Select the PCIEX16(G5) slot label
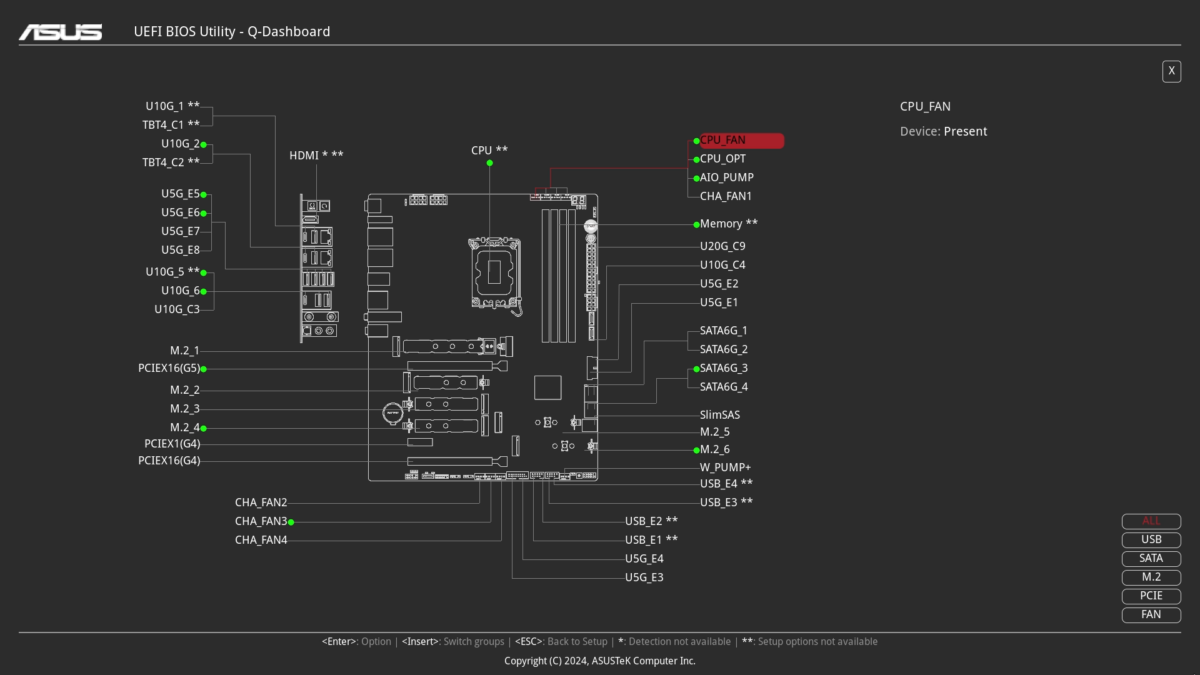 pos(167,368)
